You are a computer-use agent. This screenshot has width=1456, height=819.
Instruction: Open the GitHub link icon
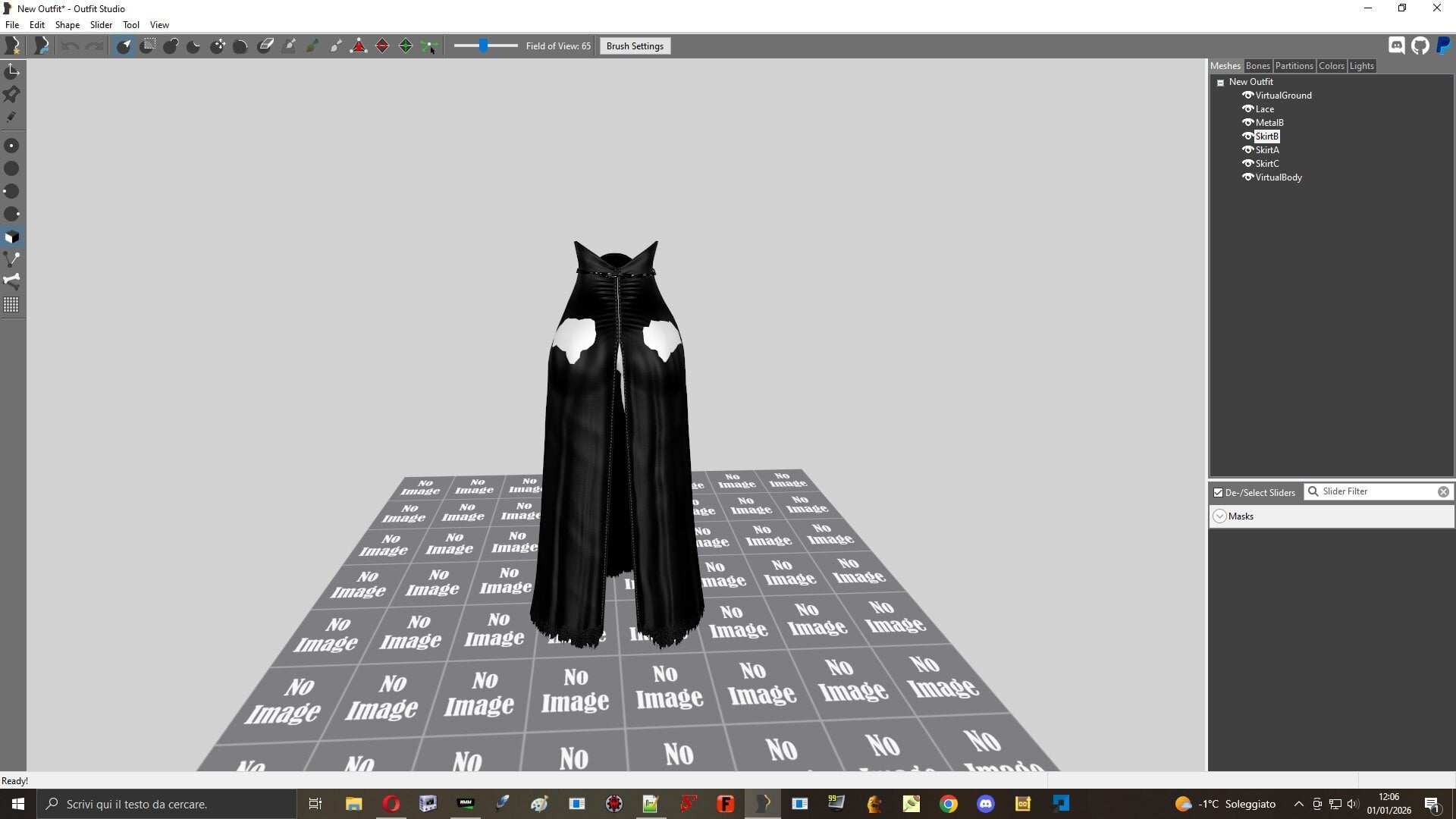(x=1420, y=45)
